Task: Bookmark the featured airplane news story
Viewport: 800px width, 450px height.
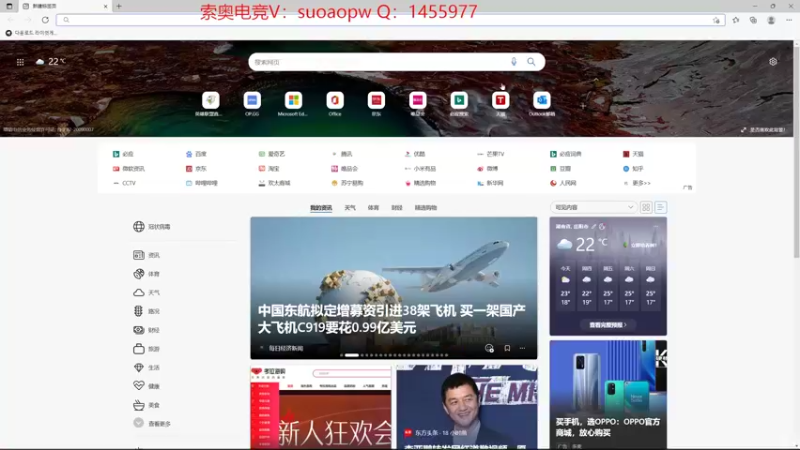Action: click(507, 348)
